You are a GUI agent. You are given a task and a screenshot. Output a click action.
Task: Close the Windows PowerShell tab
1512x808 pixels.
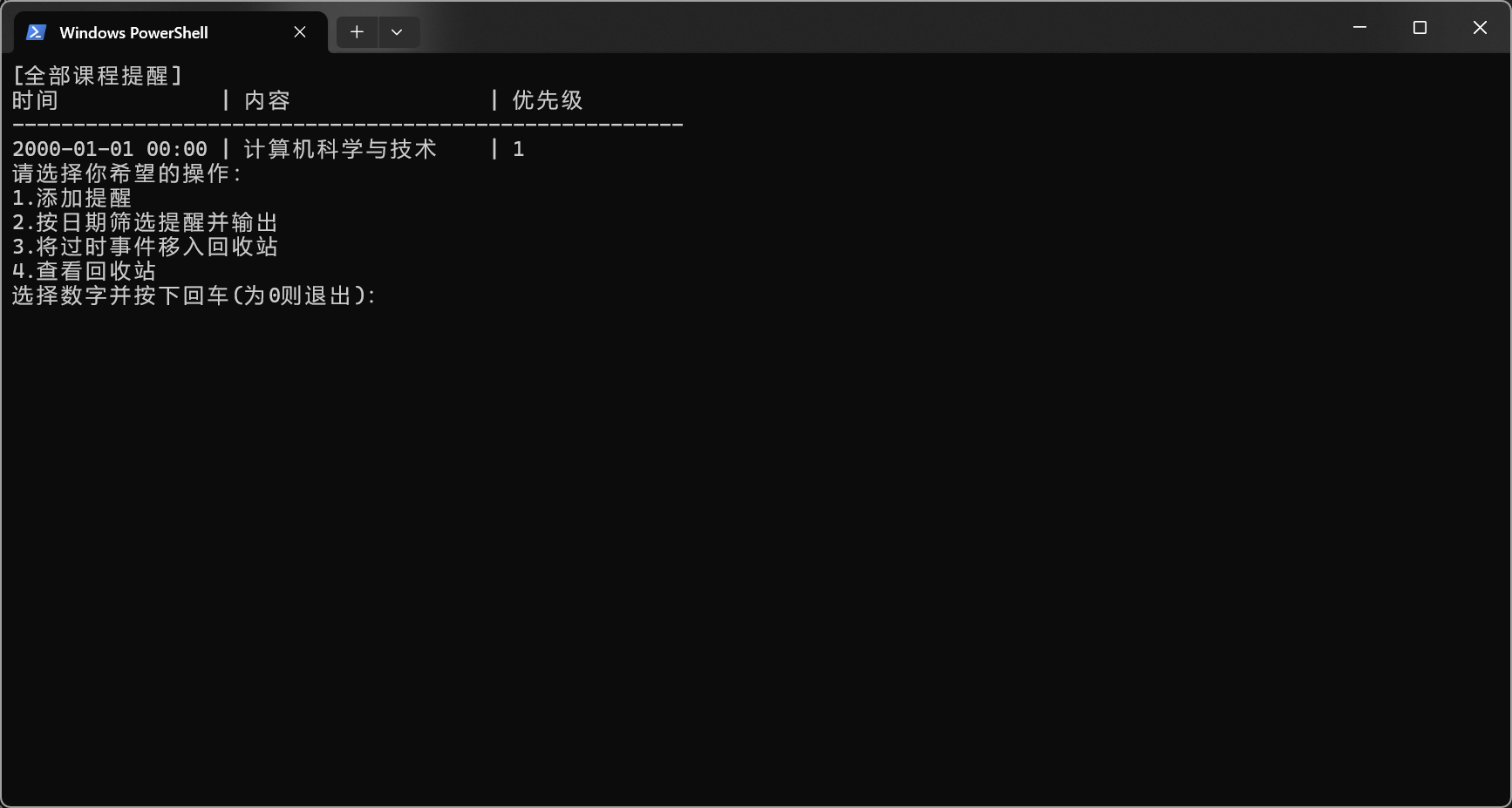[300, 32]
